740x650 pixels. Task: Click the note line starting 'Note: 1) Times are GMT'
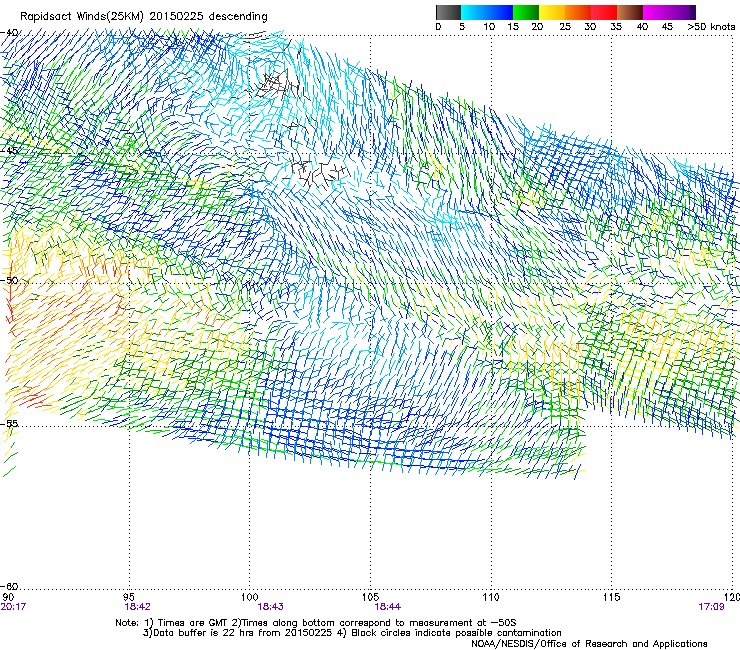coord(316,623)
